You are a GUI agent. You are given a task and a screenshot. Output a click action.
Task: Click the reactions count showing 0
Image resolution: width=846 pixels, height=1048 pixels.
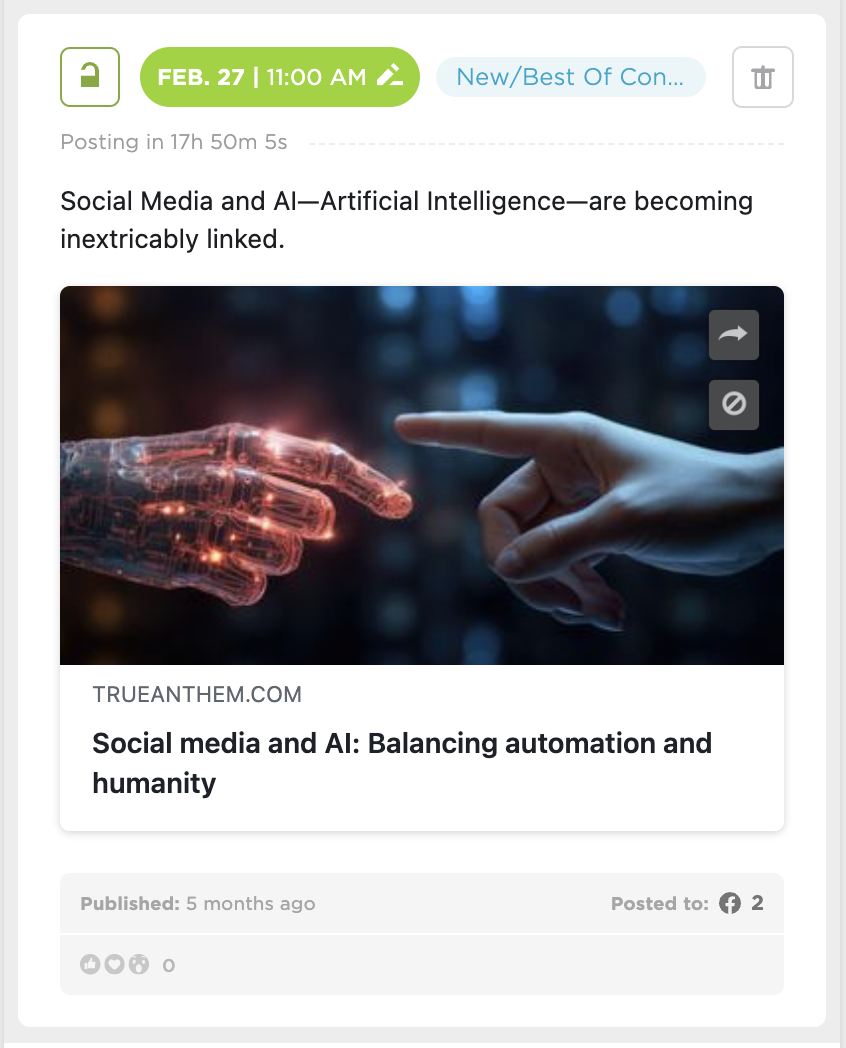[x=168, y=966]
